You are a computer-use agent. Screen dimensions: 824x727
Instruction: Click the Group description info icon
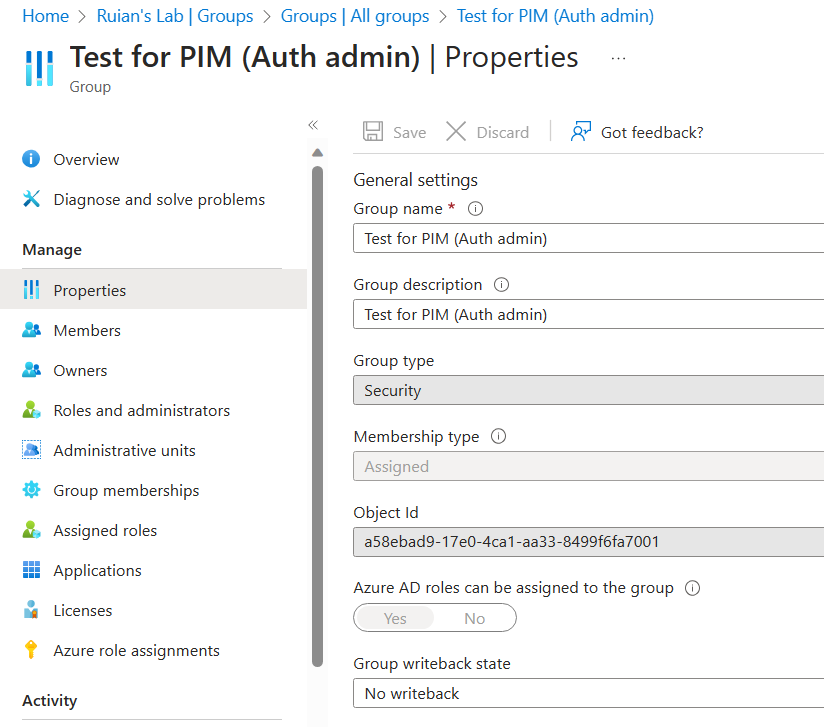[x=500, y=285]
